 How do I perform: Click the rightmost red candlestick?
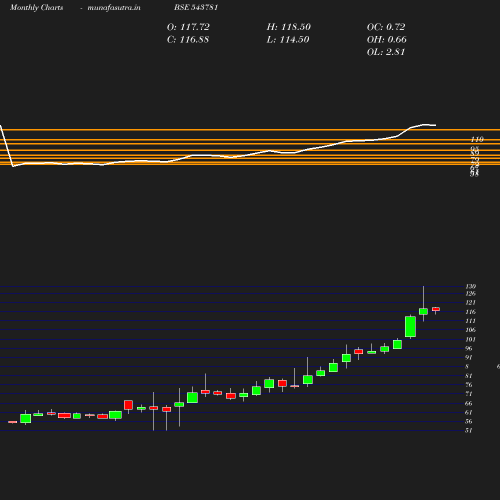[x=436, y=309]
